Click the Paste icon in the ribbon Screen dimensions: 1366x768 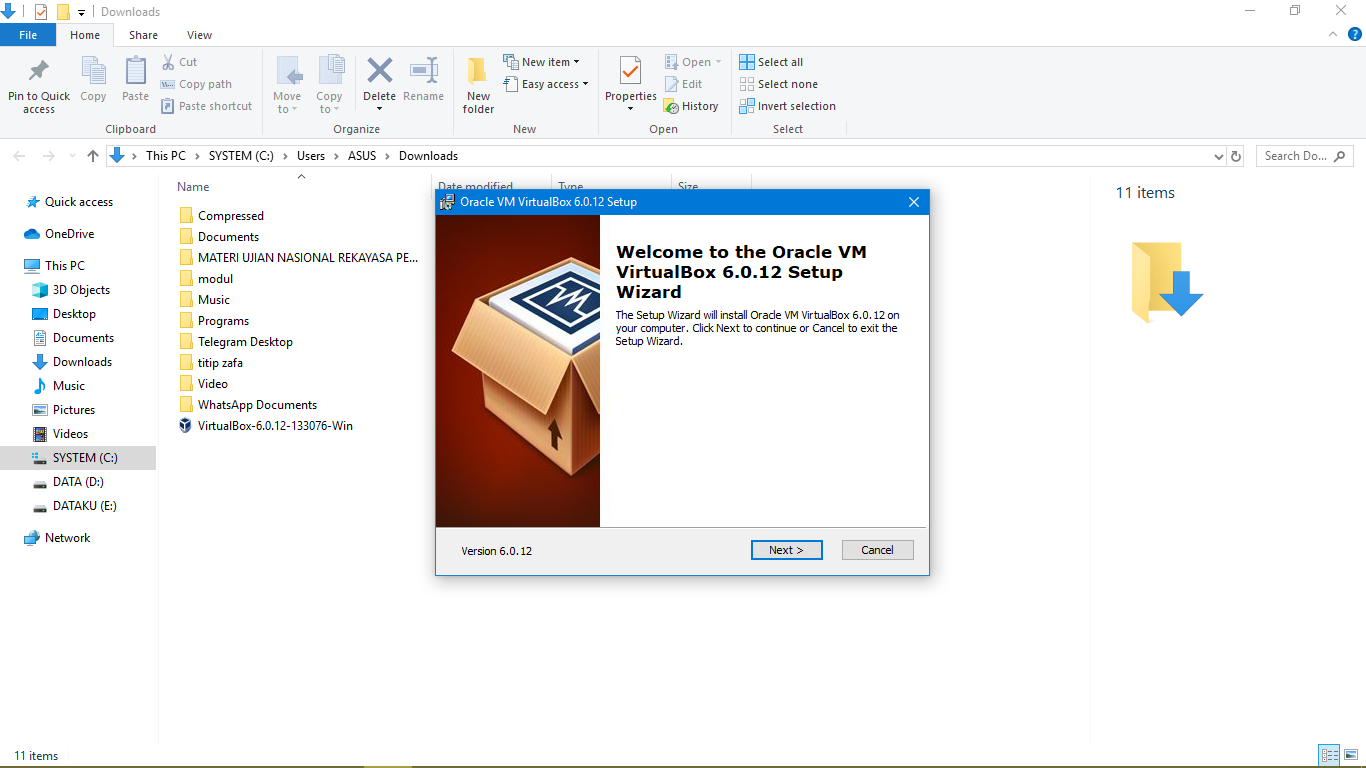coord(134,80)
